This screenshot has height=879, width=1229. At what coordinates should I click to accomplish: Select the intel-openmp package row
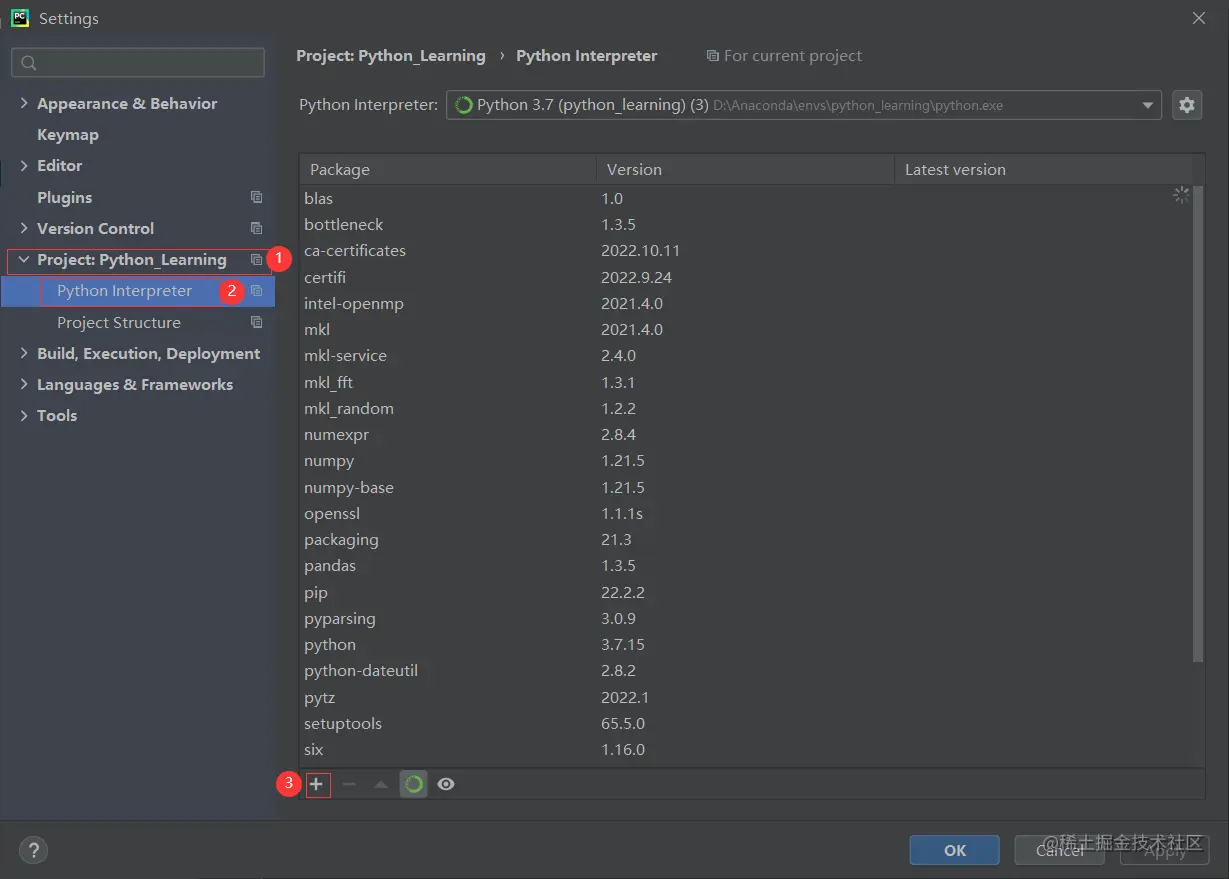point(746,303)
